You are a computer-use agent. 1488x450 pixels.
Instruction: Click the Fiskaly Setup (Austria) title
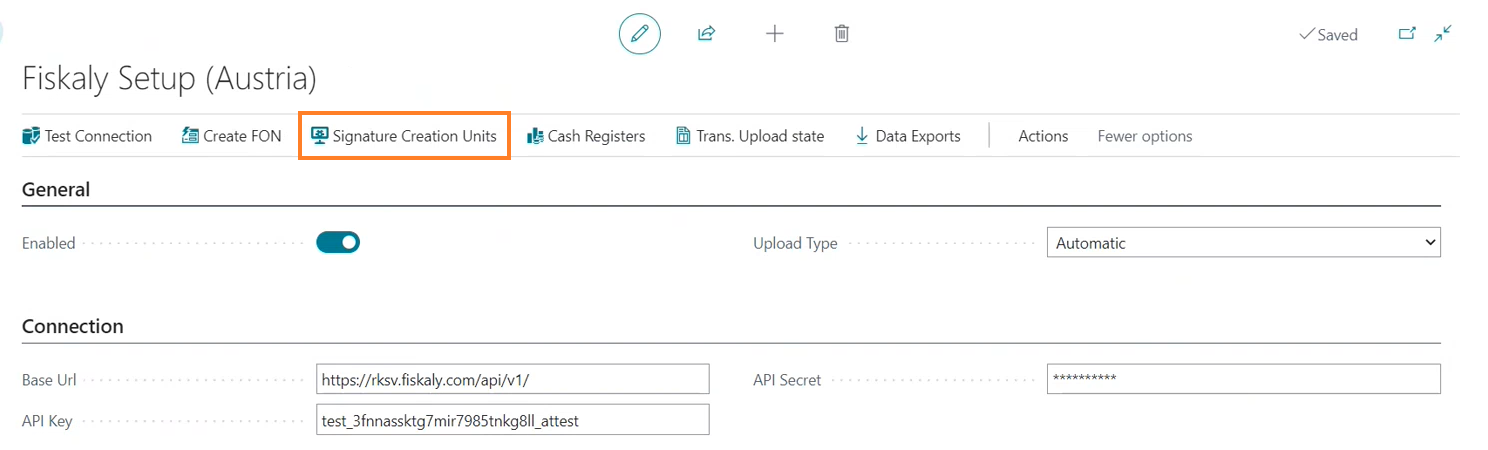169,78
